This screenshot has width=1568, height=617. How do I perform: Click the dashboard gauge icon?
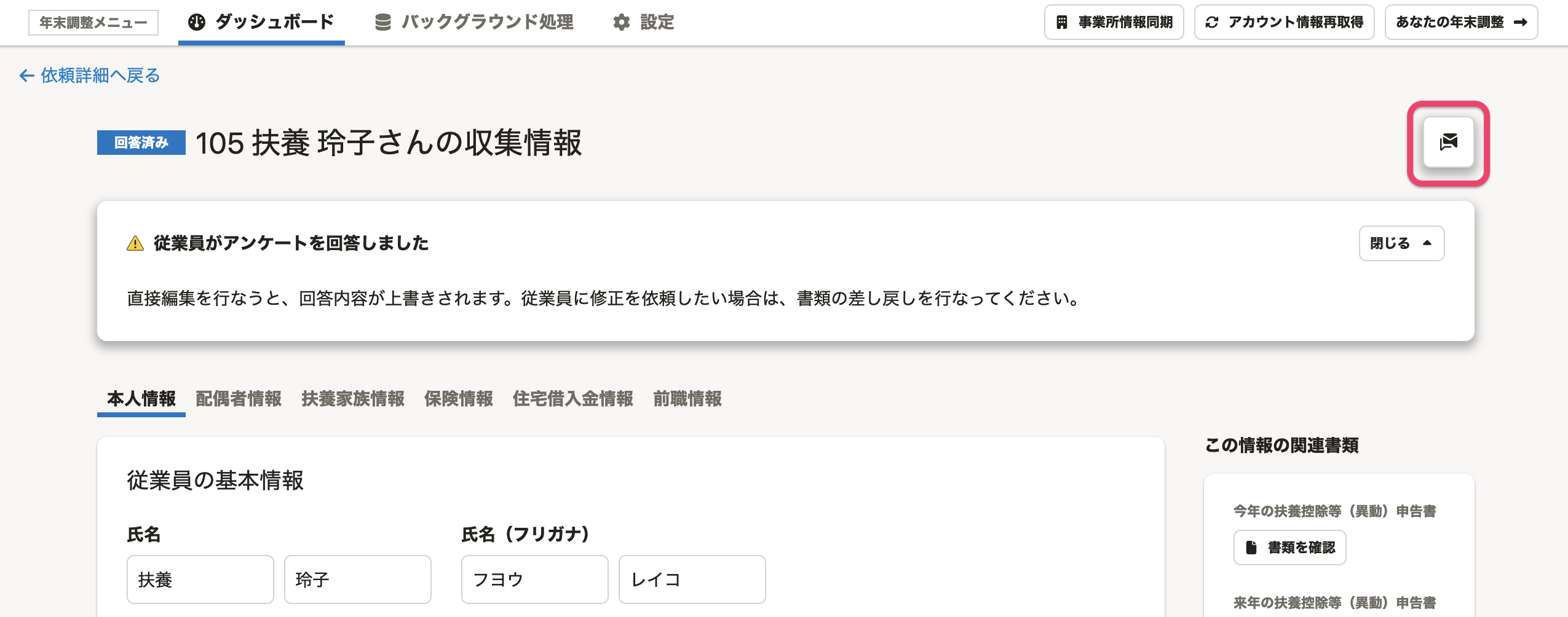click(x=197, y=23)
